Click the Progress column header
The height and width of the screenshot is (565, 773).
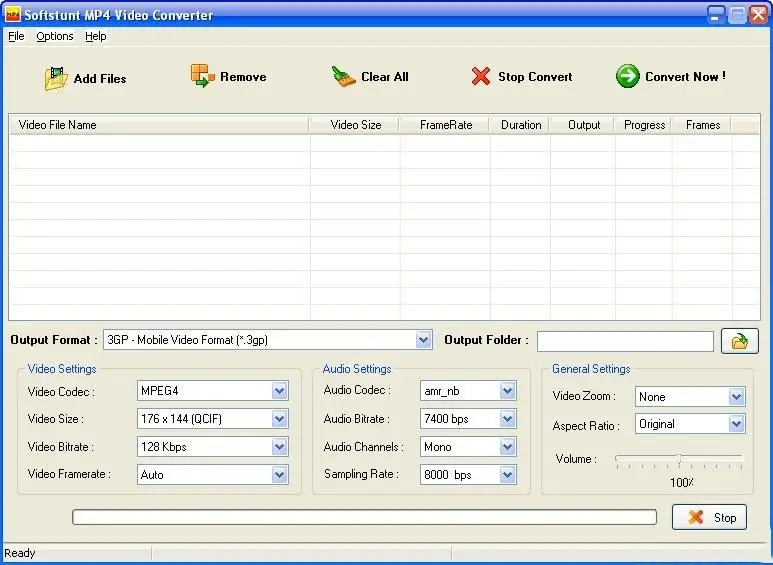click(643, 125)
